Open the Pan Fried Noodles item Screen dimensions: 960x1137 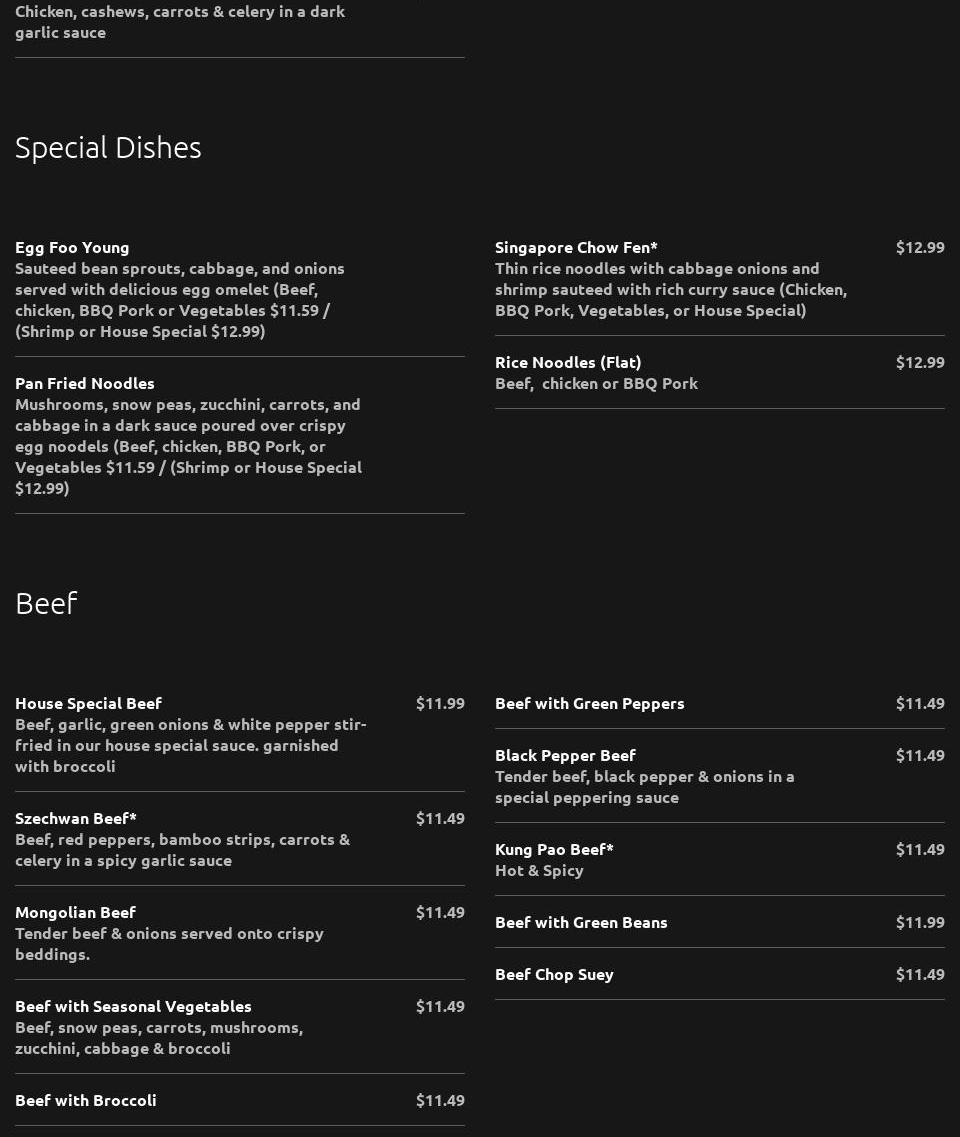(85, 383)
